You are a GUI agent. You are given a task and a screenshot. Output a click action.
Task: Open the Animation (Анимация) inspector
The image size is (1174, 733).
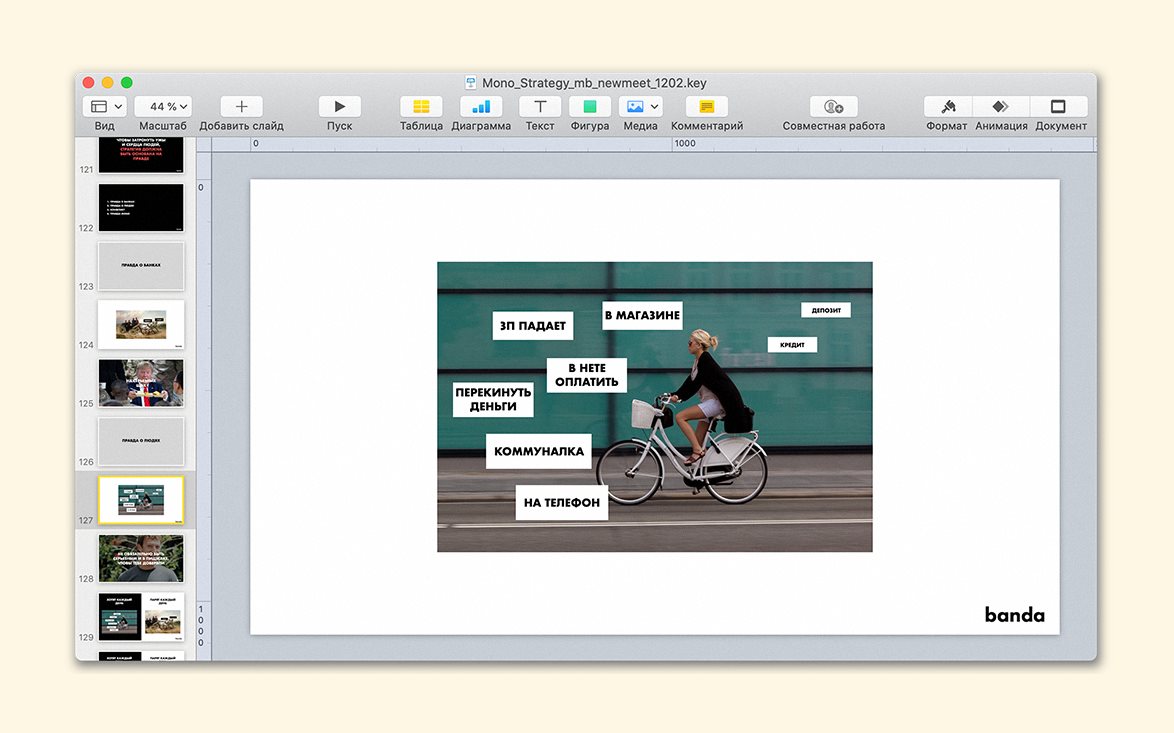point(1001,106)
